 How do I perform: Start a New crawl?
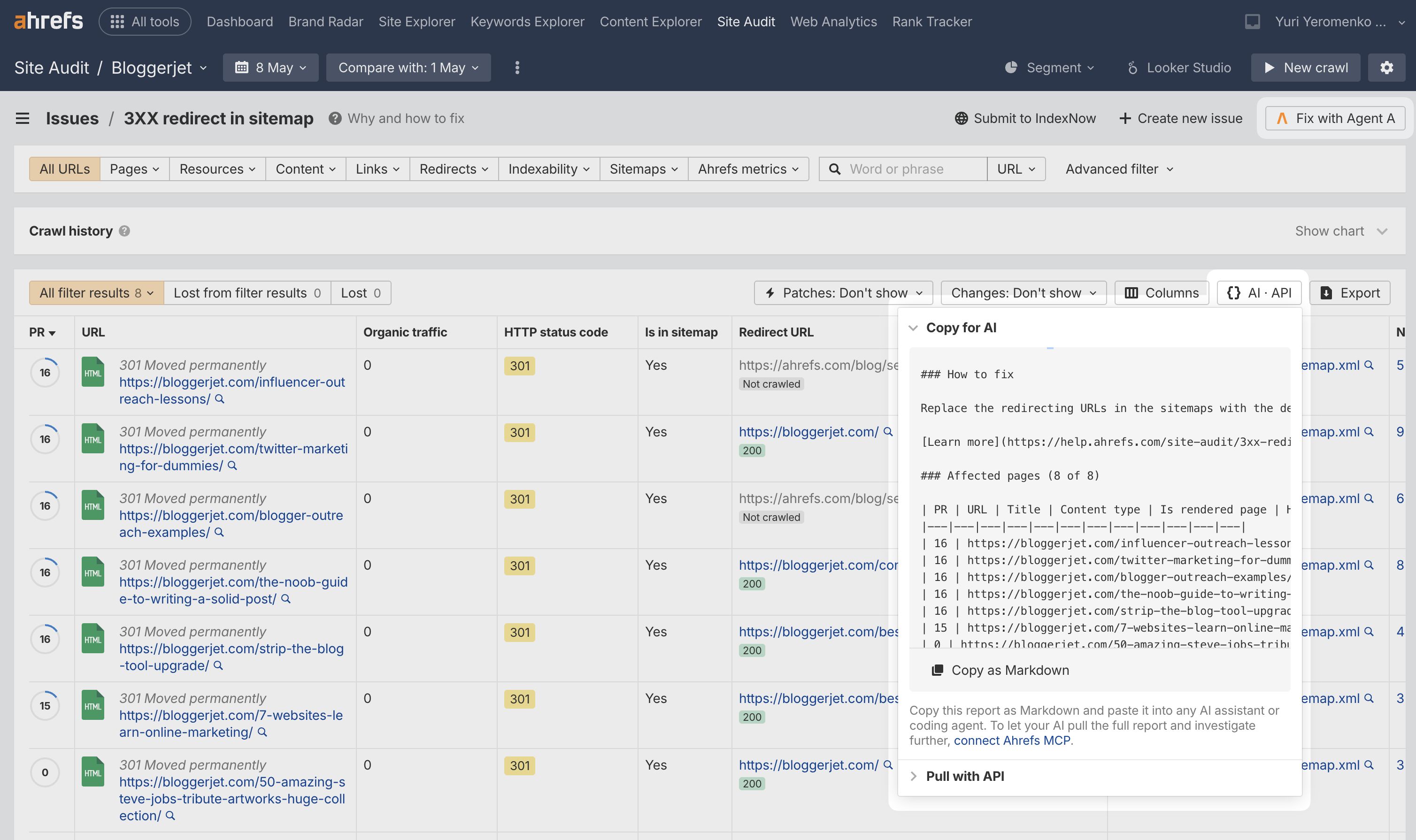(x=1306, y=68)
